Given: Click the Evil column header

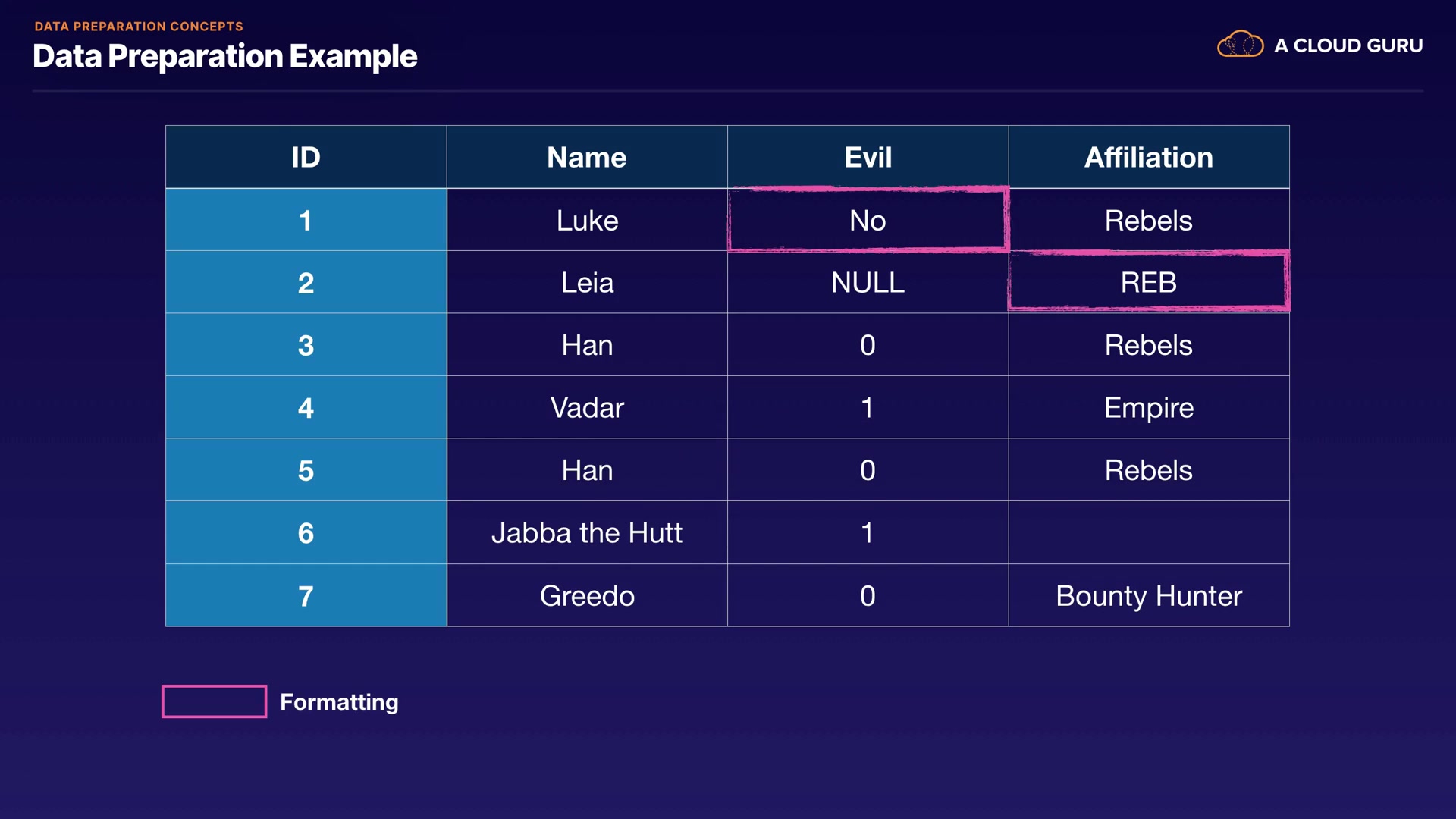Looking at the screenshot, I should (868, 157).
